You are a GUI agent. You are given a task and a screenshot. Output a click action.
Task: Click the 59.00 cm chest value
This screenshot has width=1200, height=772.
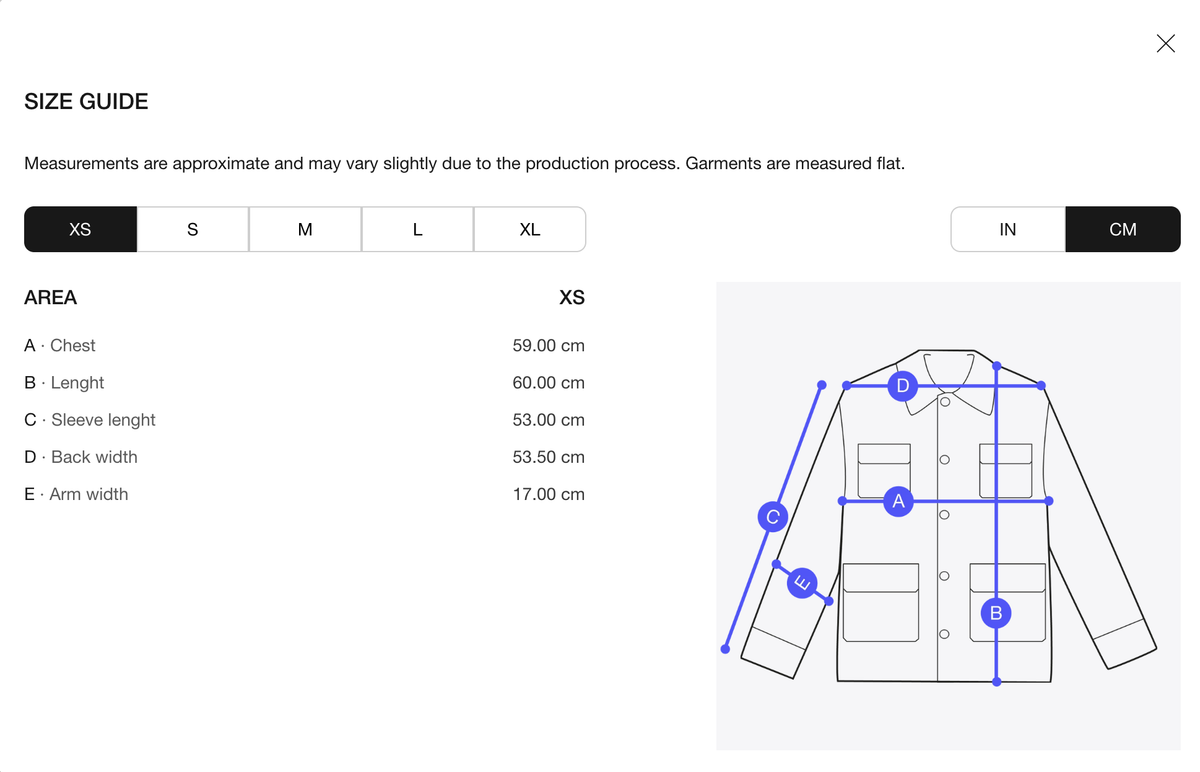pos(548,345)
